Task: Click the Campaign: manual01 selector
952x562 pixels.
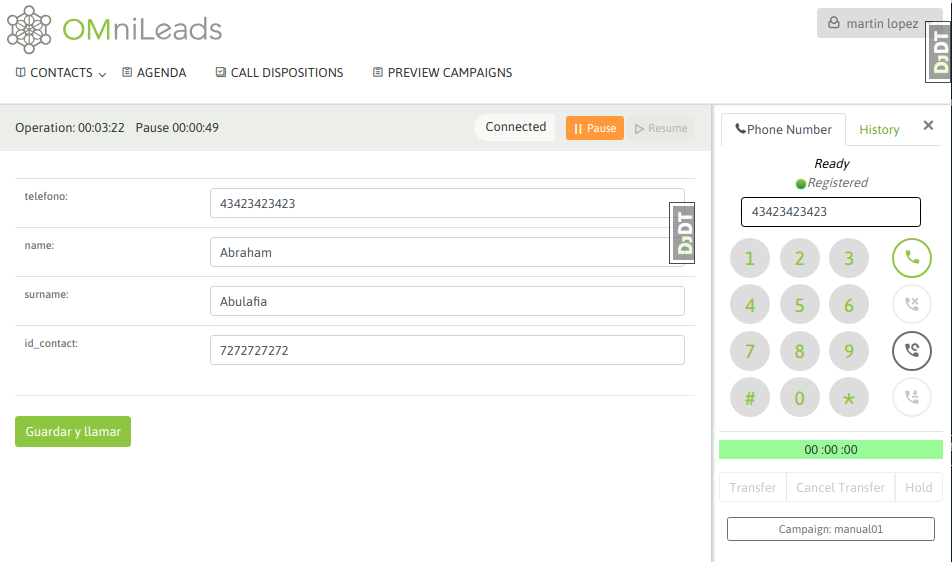Action: point(830,529)
